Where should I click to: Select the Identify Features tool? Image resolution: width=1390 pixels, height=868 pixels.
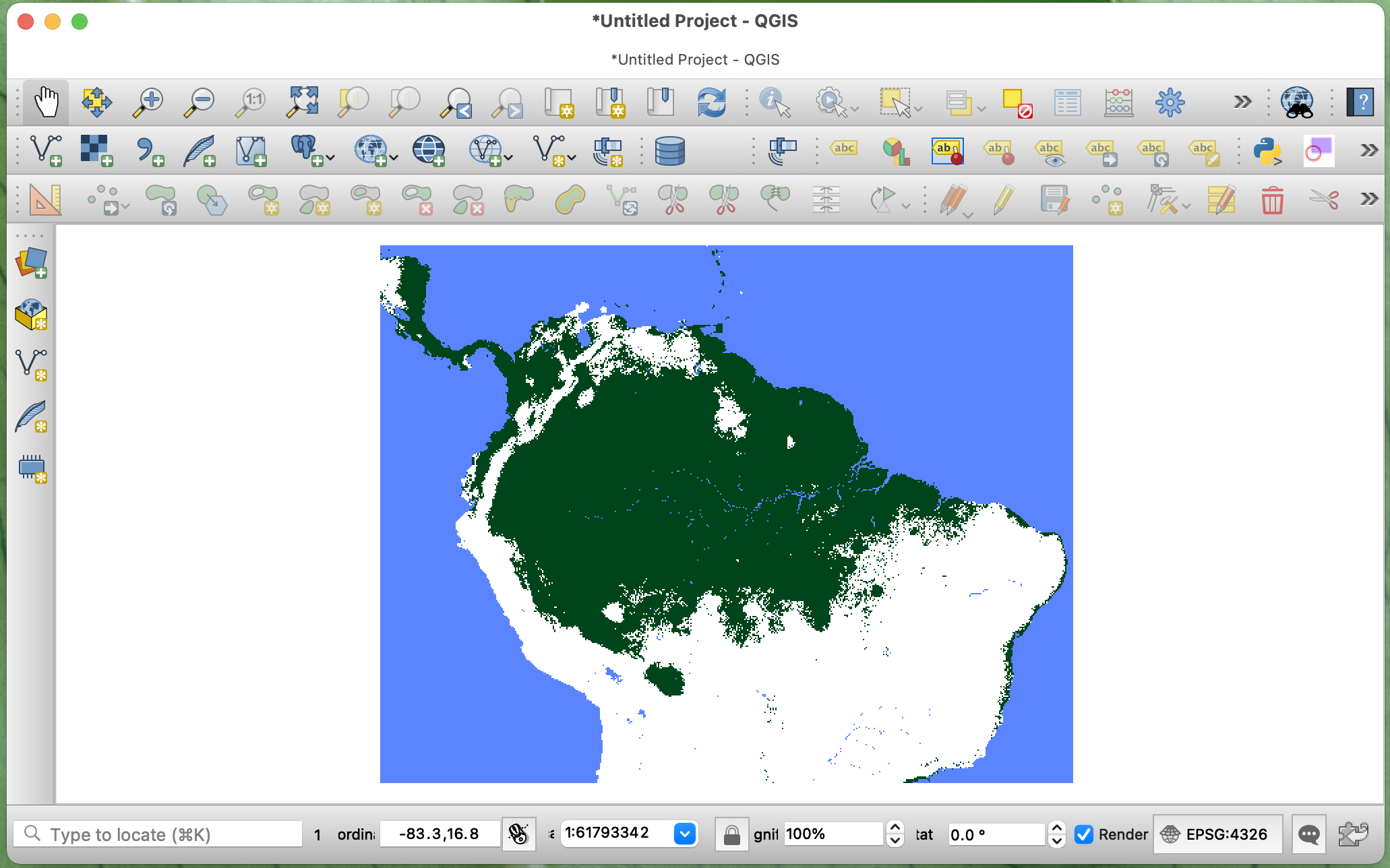[x=774, y=102]
